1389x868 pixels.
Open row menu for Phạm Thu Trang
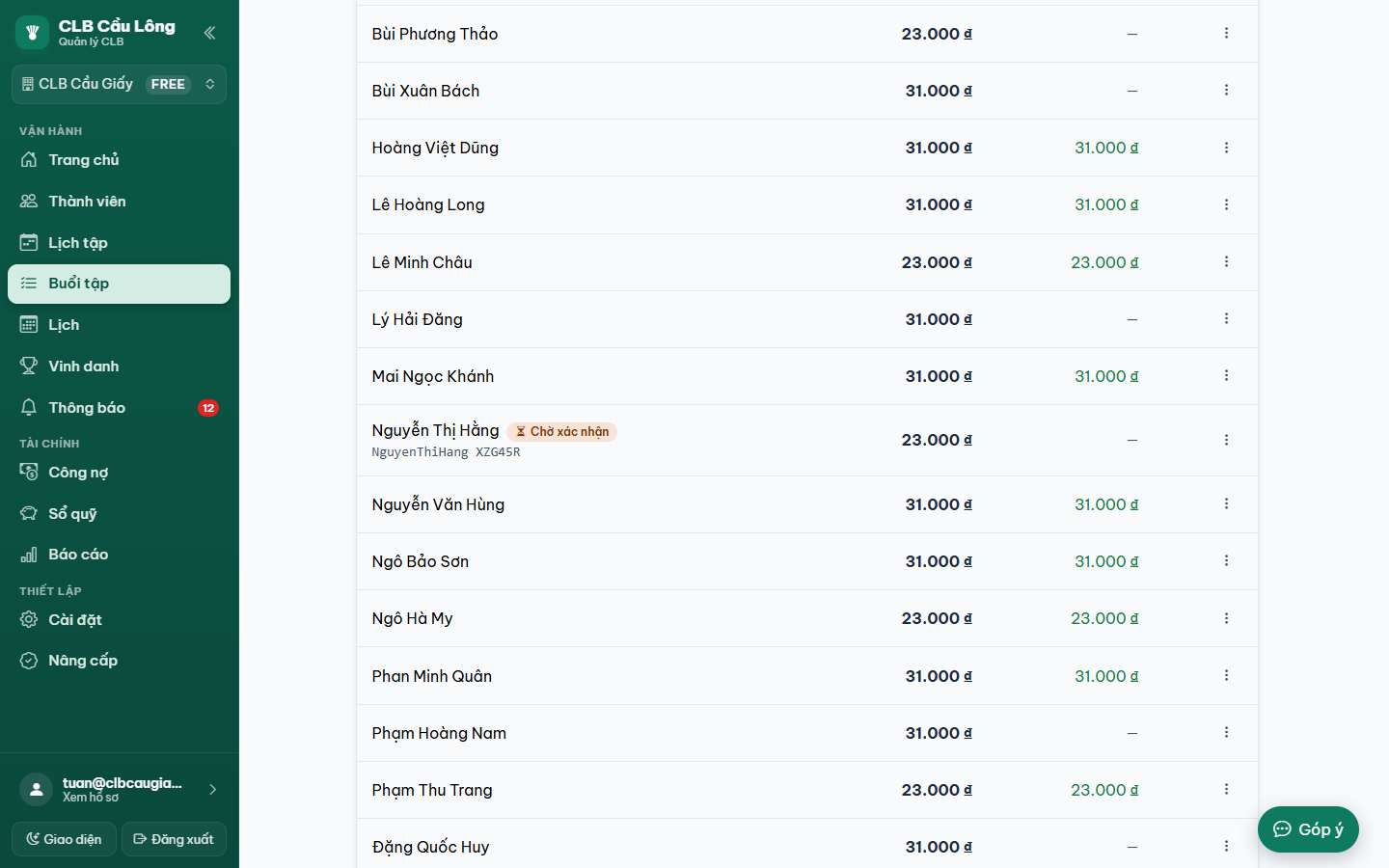[x=1226, y=790]
